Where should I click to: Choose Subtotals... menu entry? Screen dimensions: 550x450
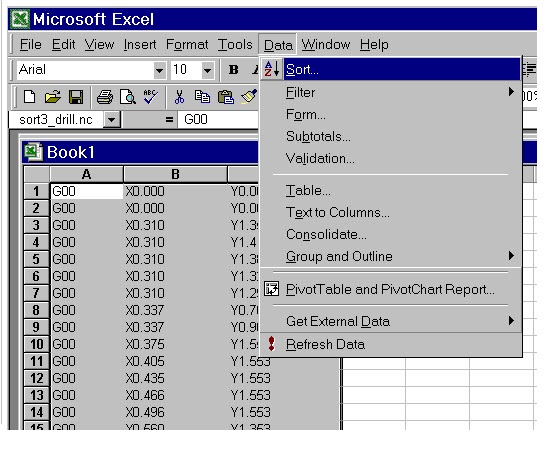390,136
